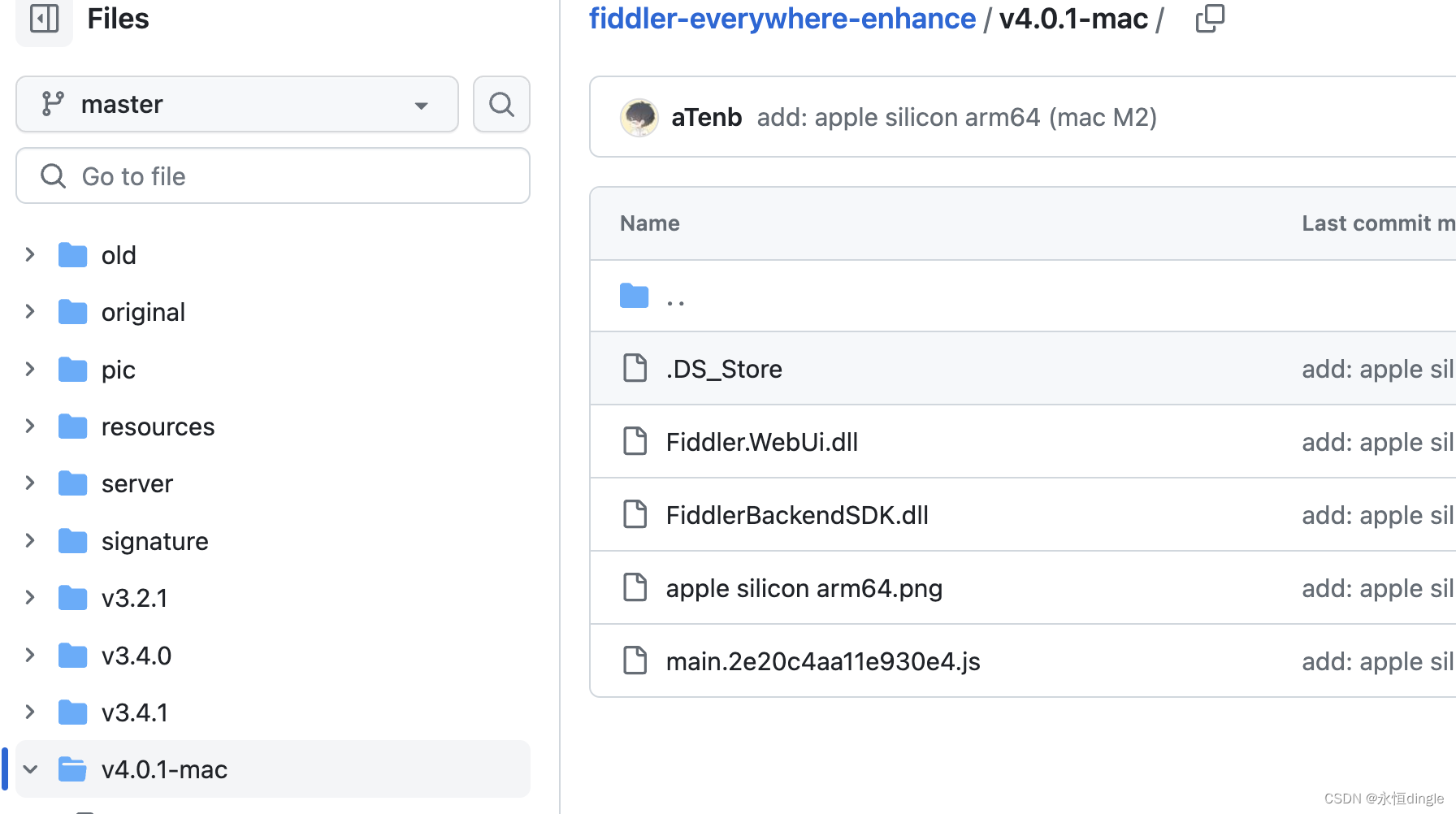Click the .DS_Store file icon
Viewport: 1456px width, 814px height.
click(x=635, y=368)
